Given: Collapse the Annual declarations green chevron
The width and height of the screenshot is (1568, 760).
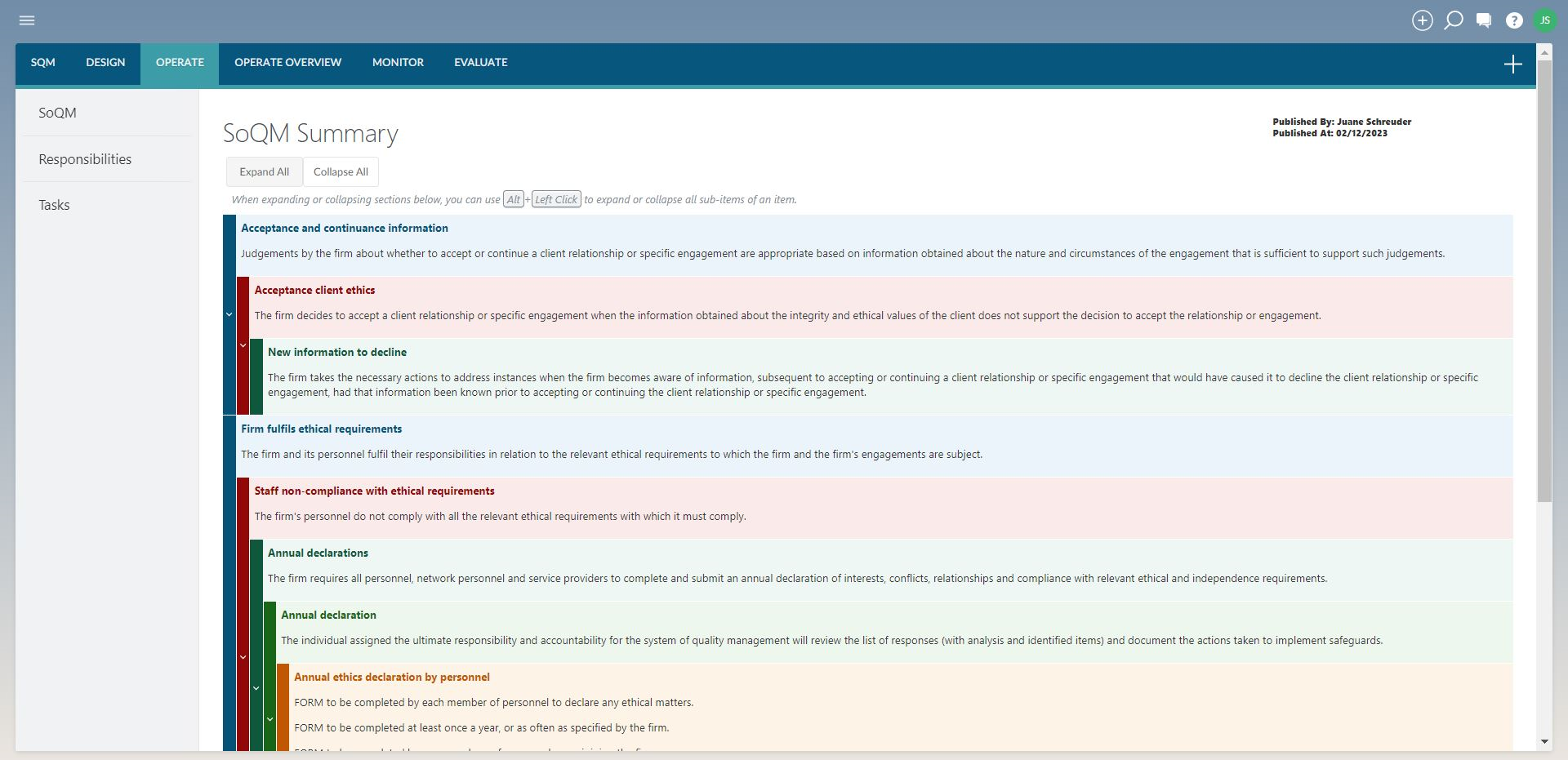Looking at the screenshot, I should [256, 688].
